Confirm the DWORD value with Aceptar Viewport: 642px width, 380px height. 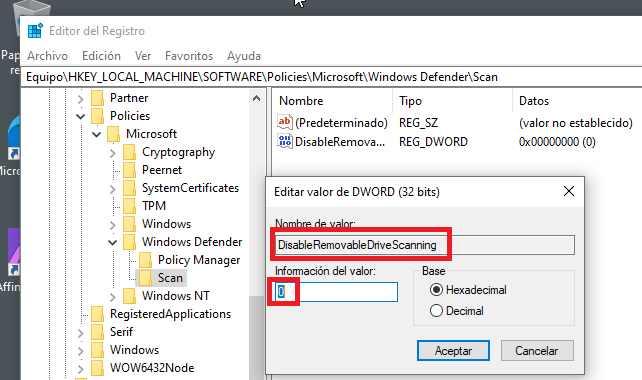[453, 351]
